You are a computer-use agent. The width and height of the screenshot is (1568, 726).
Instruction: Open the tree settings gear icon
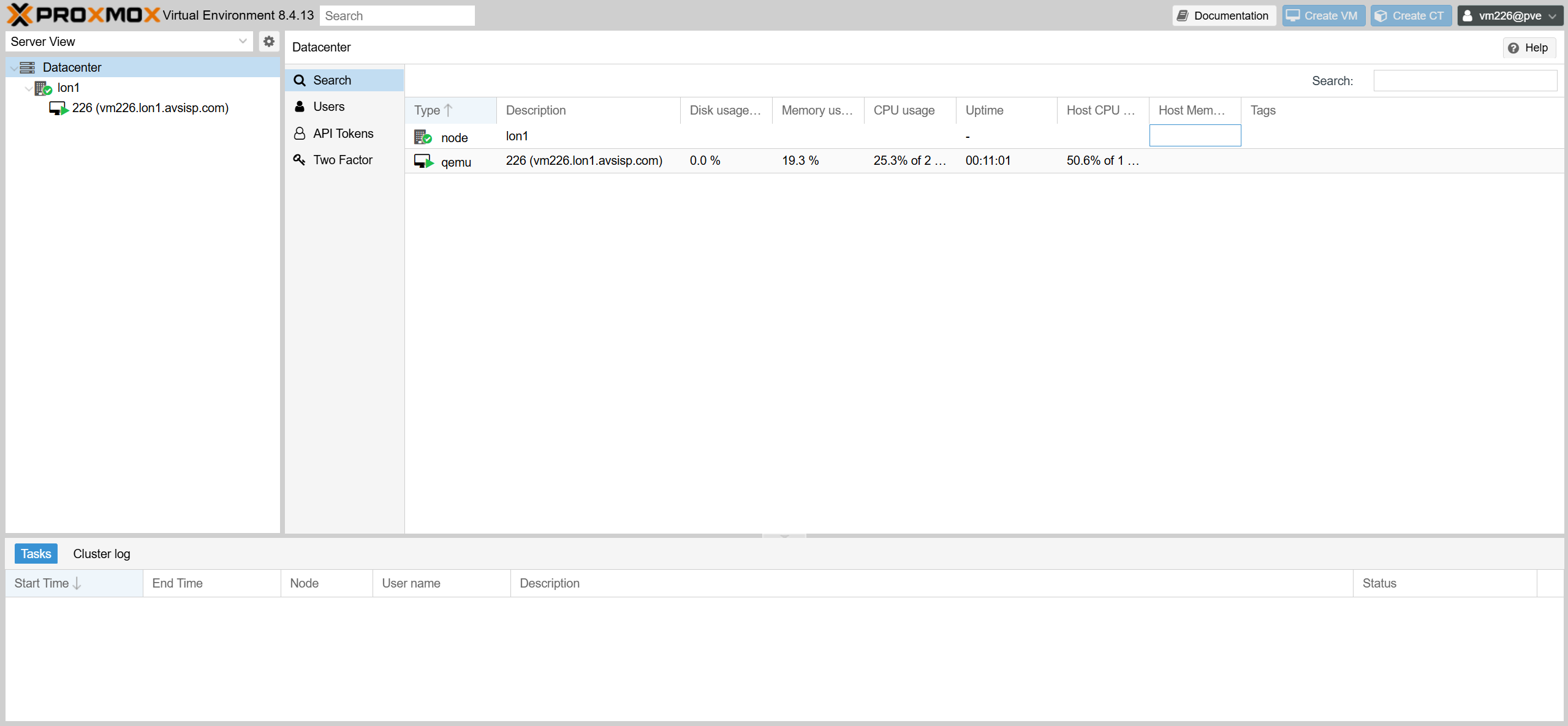268,42
